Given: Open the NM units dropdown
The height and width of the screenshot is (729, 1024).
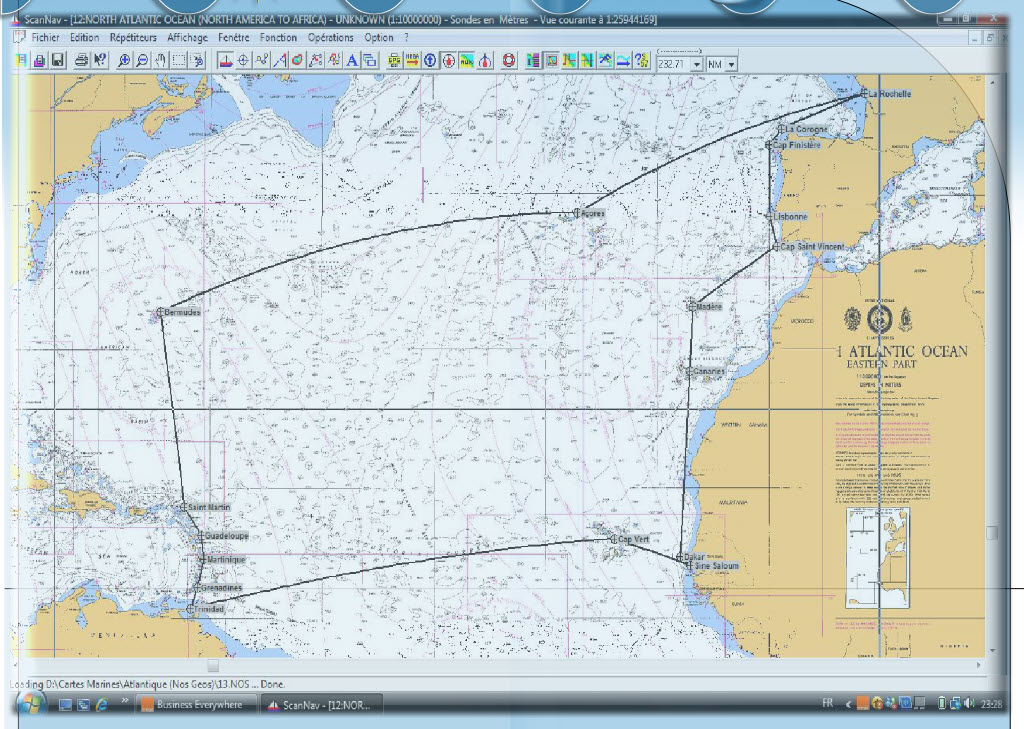Looking at the screenshot, I should tap(731, 64).
